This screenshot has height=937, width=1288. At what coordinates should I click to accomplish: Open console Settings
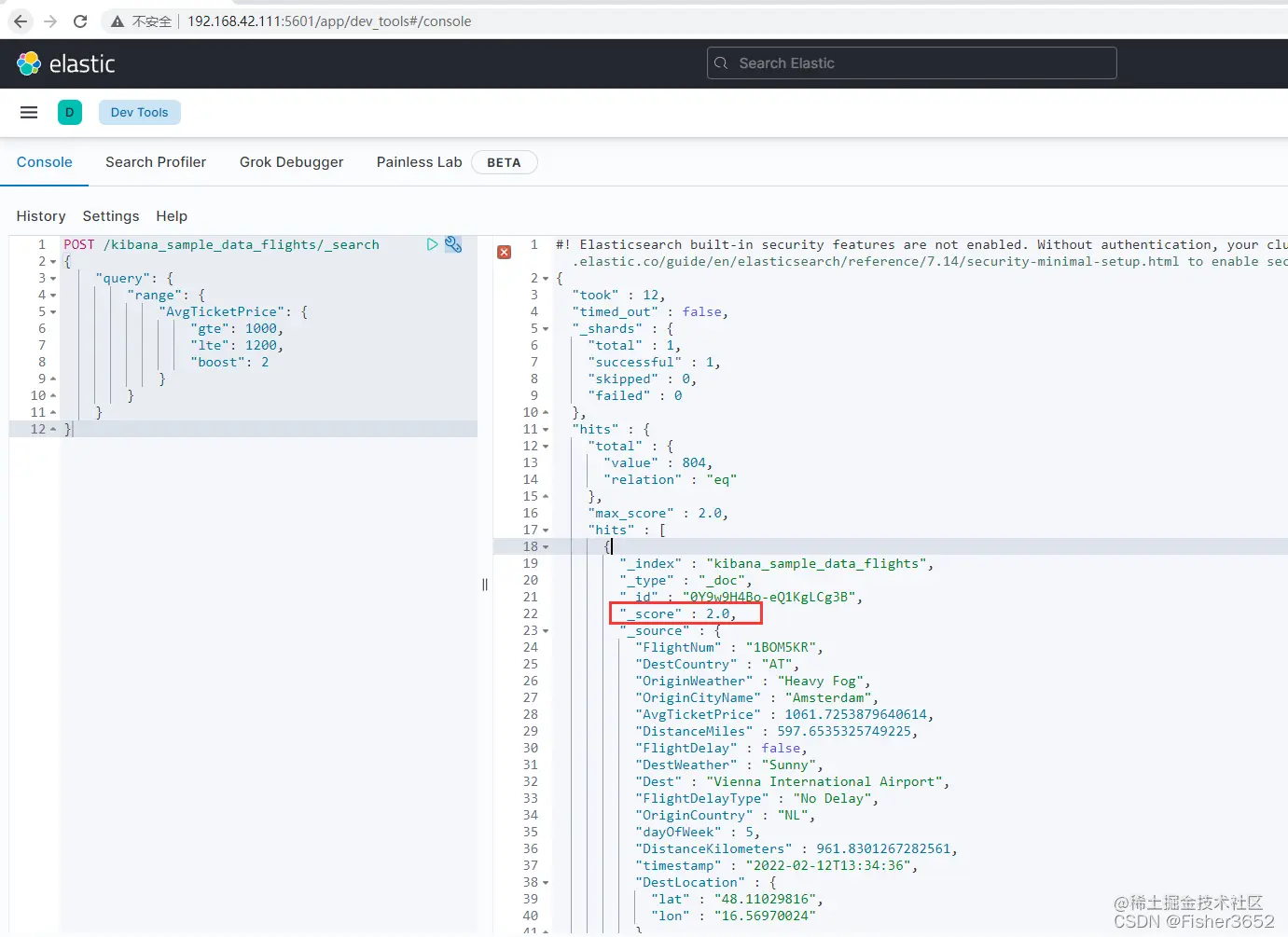click(x=111, y=215)
